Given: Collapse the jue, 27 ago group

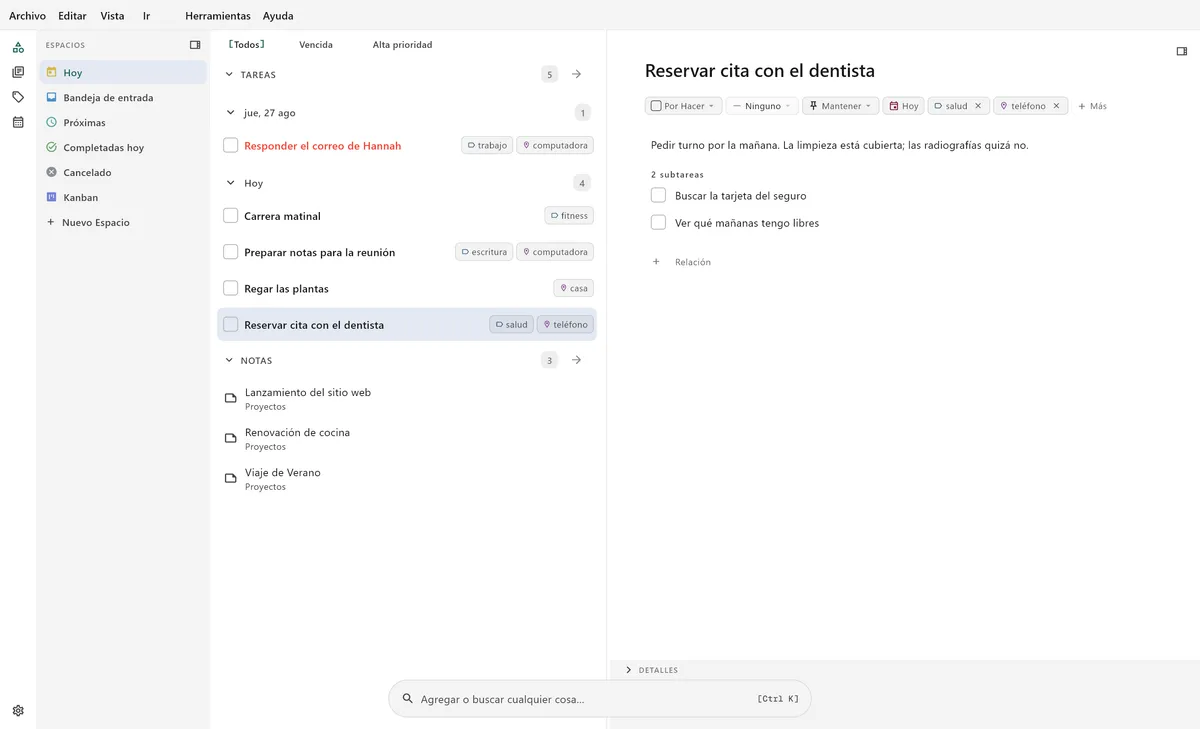Looking at the screenshot, I should [231, 113].
